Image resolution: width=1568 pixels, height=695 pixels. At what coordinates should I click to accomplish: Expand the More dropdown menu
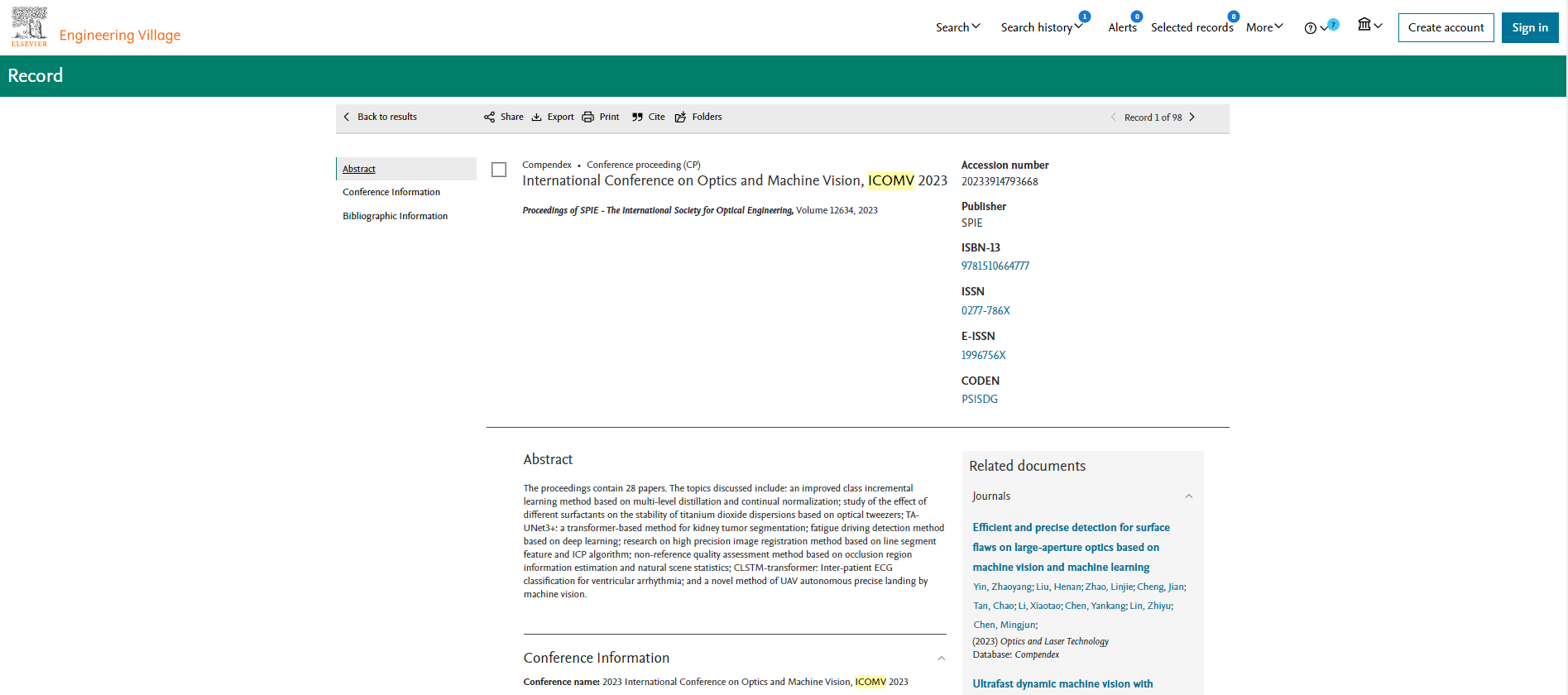(1264, 27)
